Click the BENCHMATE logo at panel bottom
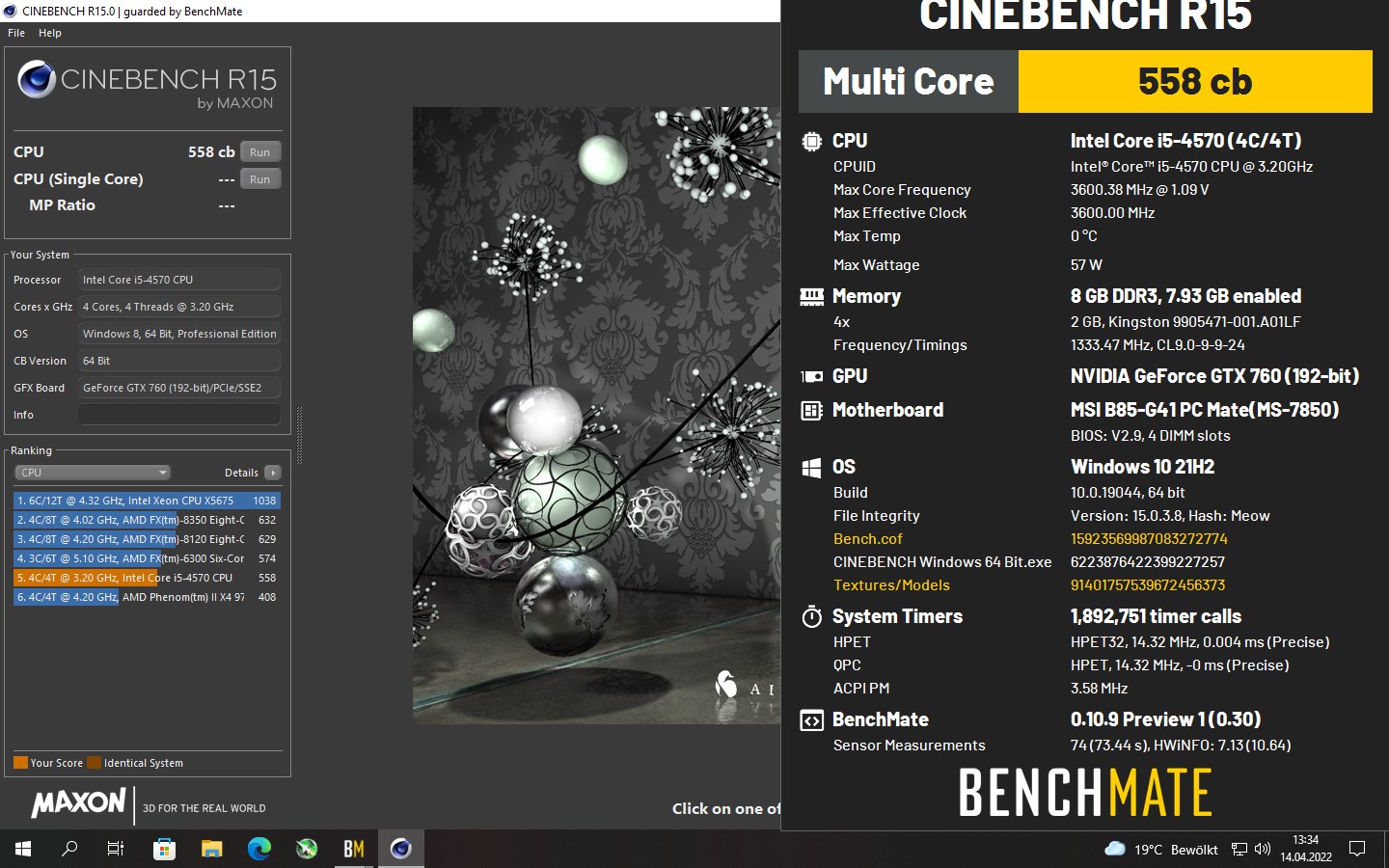The width and height of the screenshot is (1389, 868). [1085, 793]
